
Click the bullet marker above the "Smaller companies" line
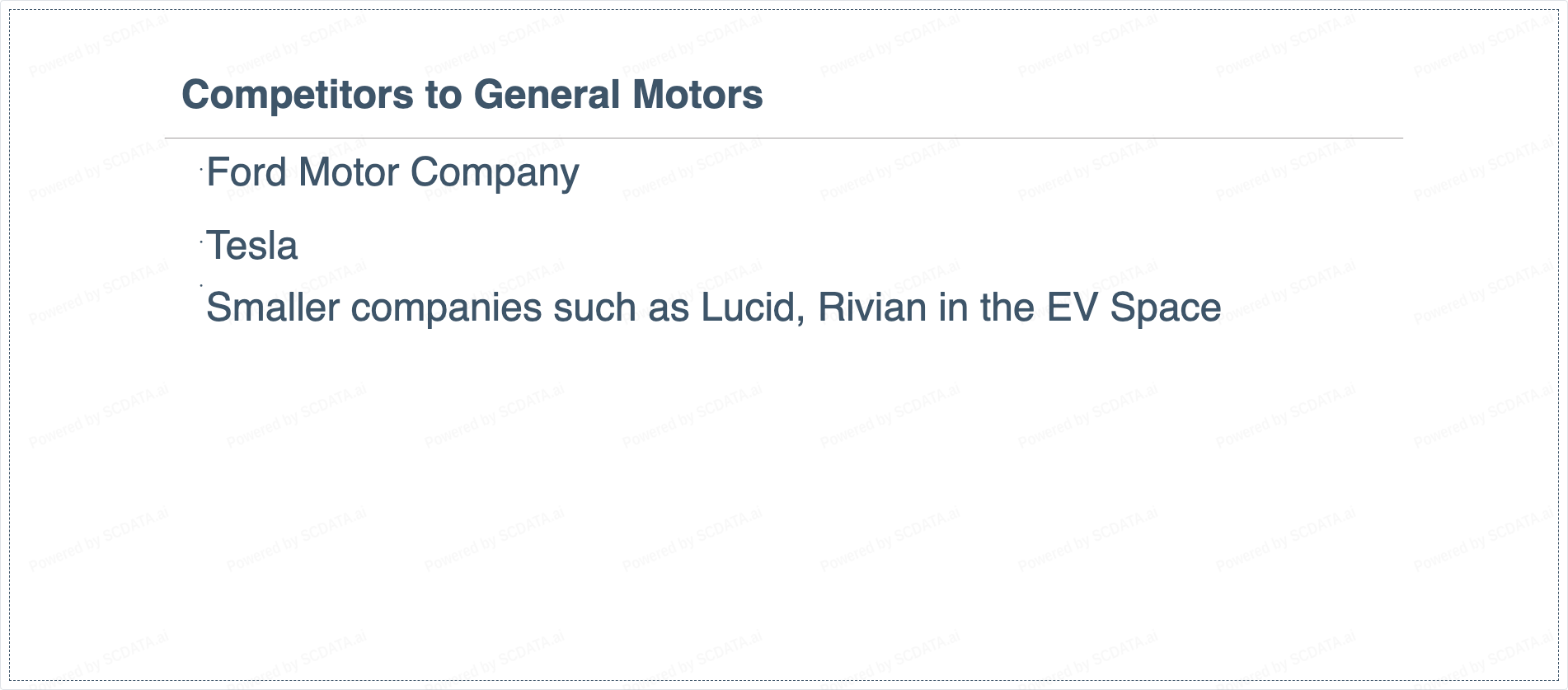coord(201,285)
